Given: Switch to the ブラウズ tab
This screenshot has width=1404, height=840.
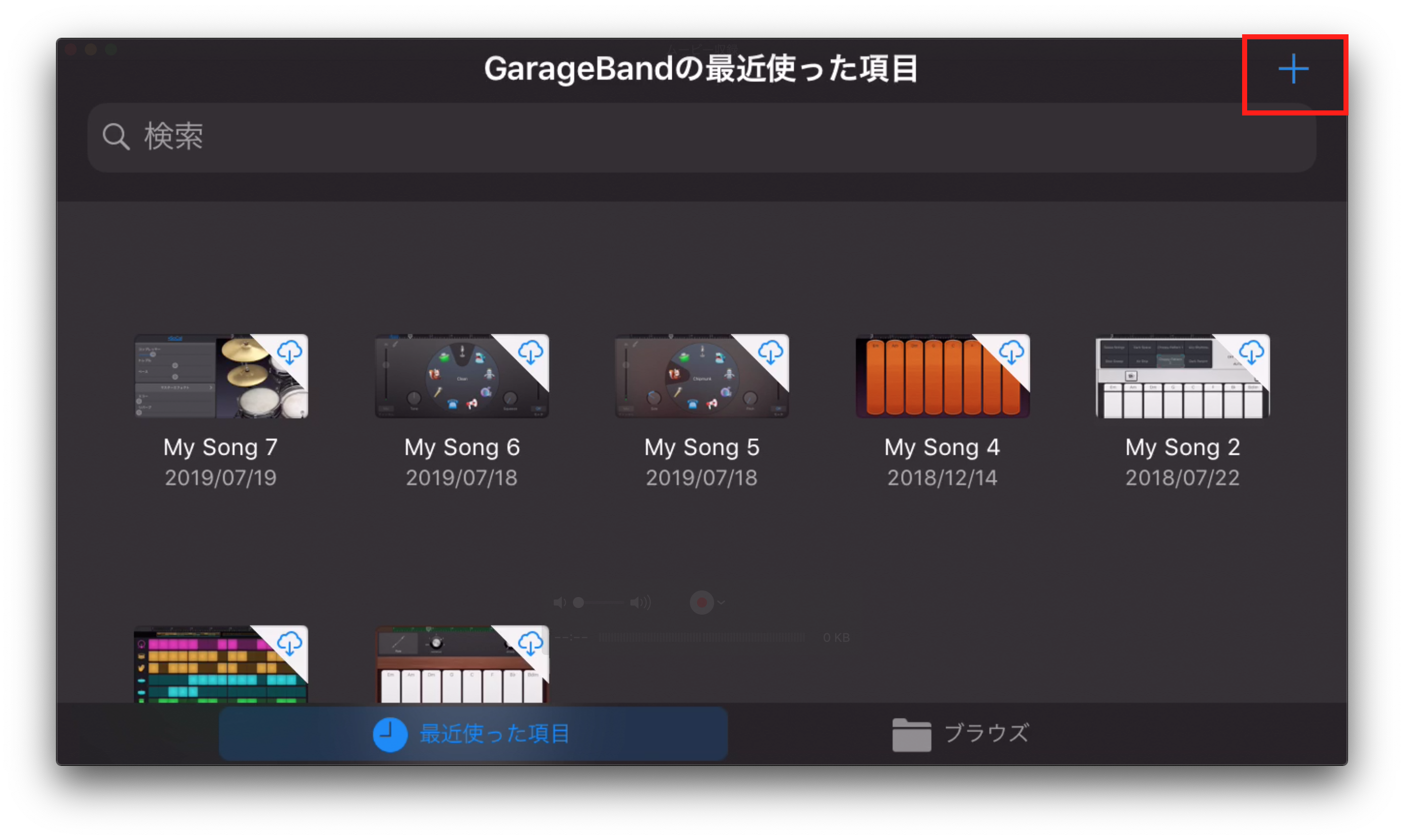Looking at the screenshot, I should pyautogui.click(x=961, y=734).
